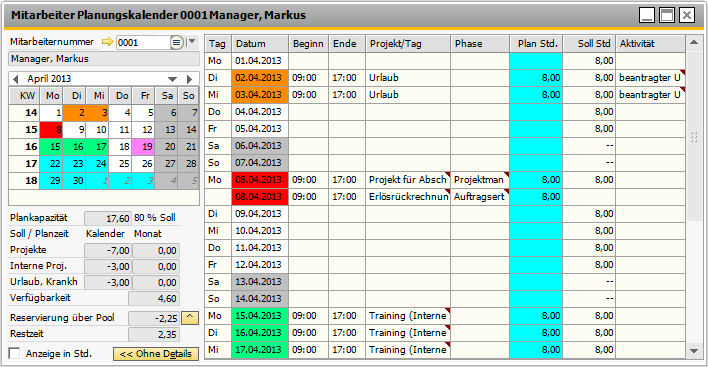
Task: Click the << Ohne Details button
Action: click(156, 354)
